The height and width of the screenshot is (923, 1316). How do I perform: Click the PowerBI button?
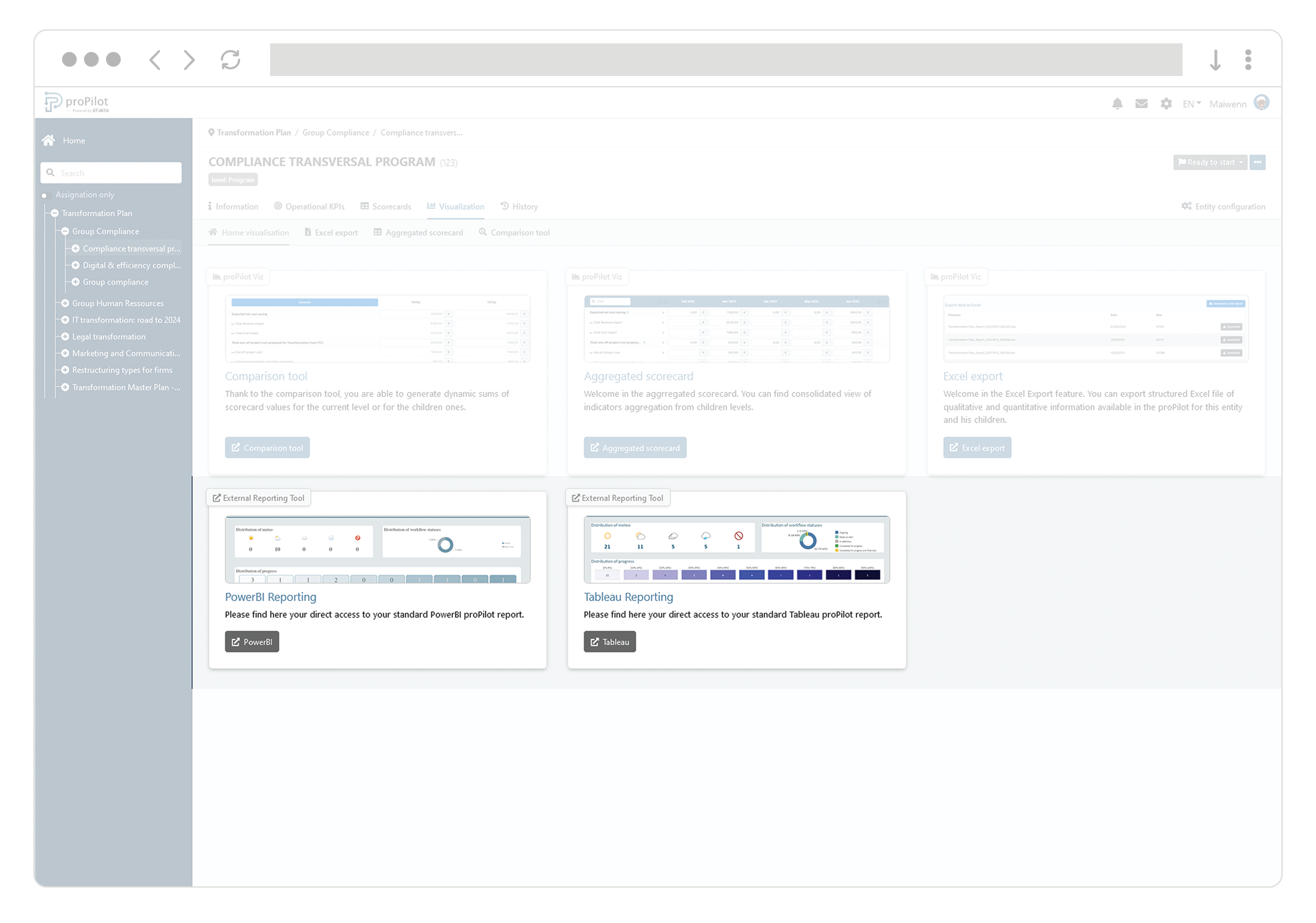(x=251, y=642)
